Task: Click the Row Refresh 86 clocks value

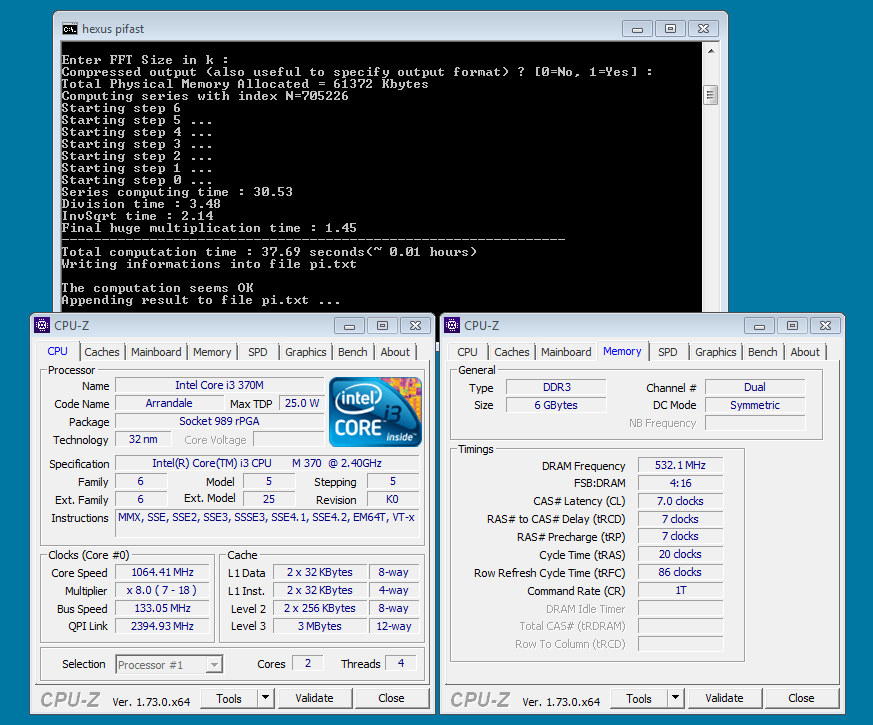Action: pyautogui.click(x=680, y=572)
